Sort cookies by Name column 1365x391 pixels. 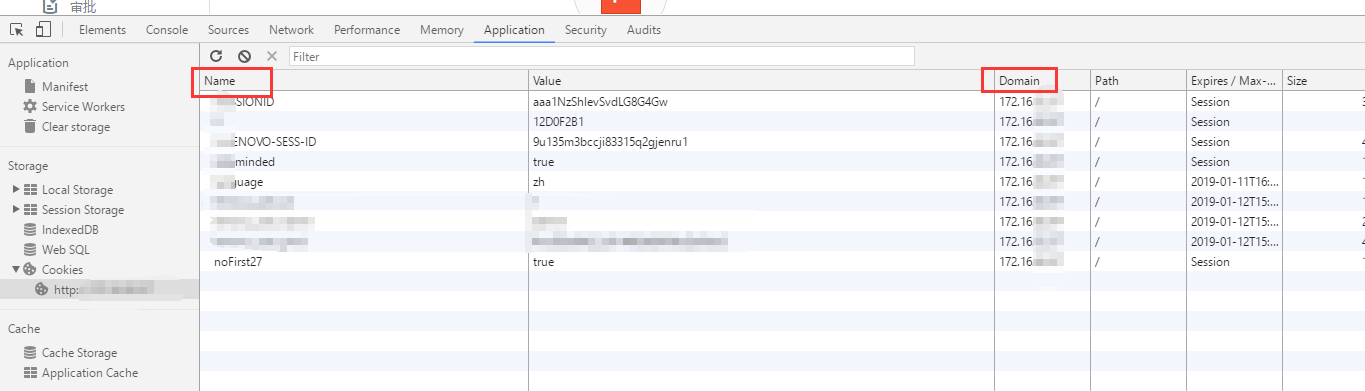pos(364,80)
